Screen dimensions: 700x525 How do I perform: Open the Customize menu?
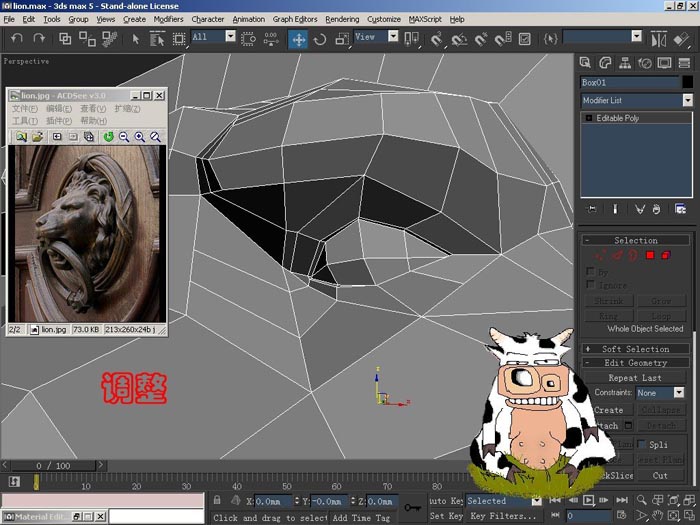click(383, 19)
